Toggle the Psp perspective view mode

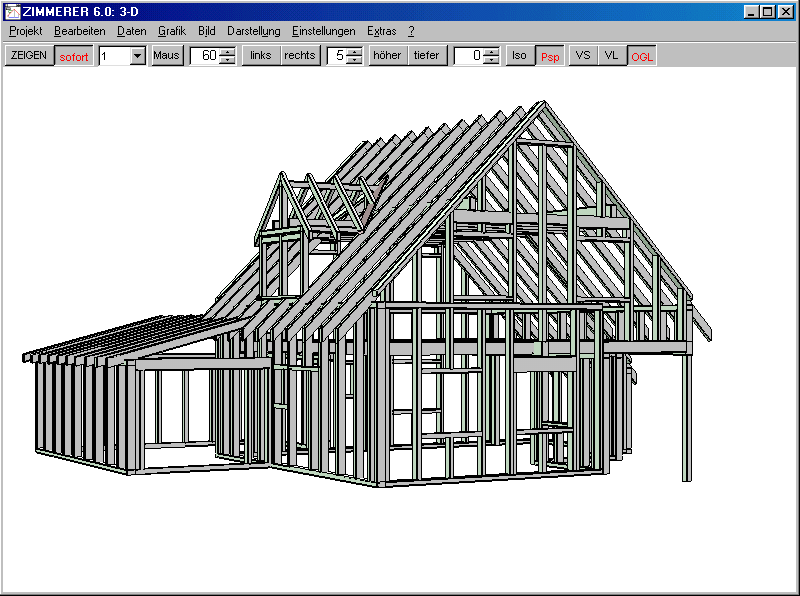(x=550, y=57)
